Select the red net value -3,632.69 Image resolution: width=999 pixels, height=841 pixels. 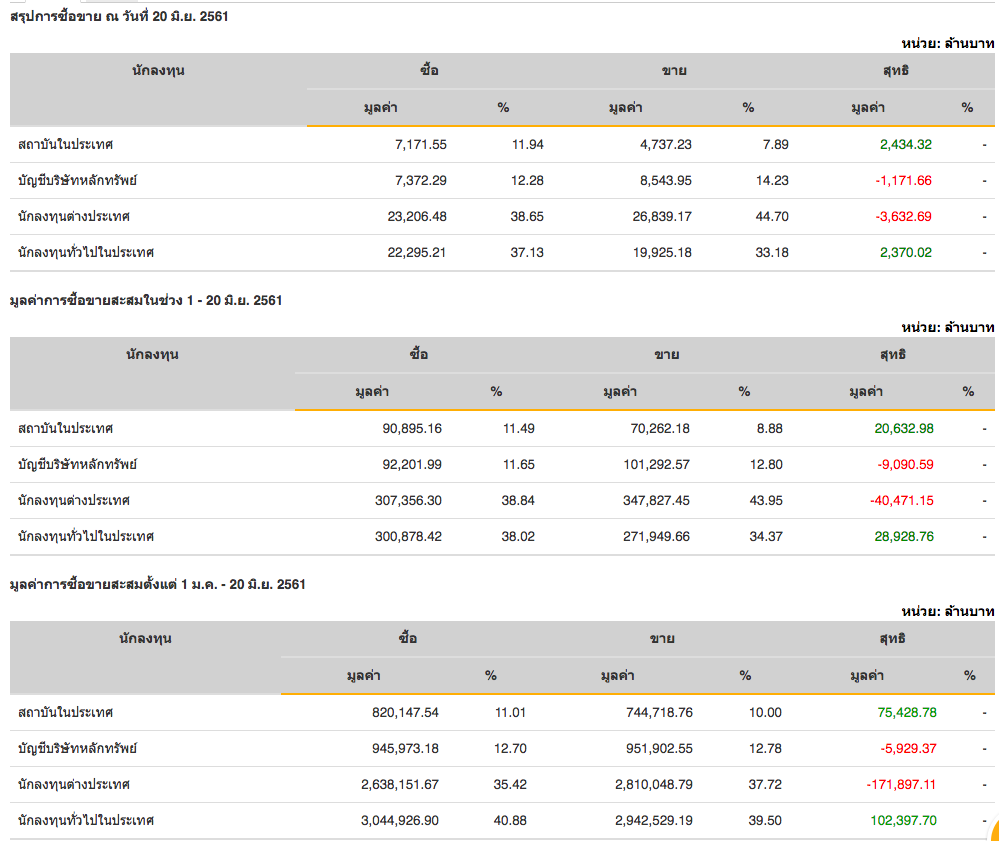tap(903, 216)
